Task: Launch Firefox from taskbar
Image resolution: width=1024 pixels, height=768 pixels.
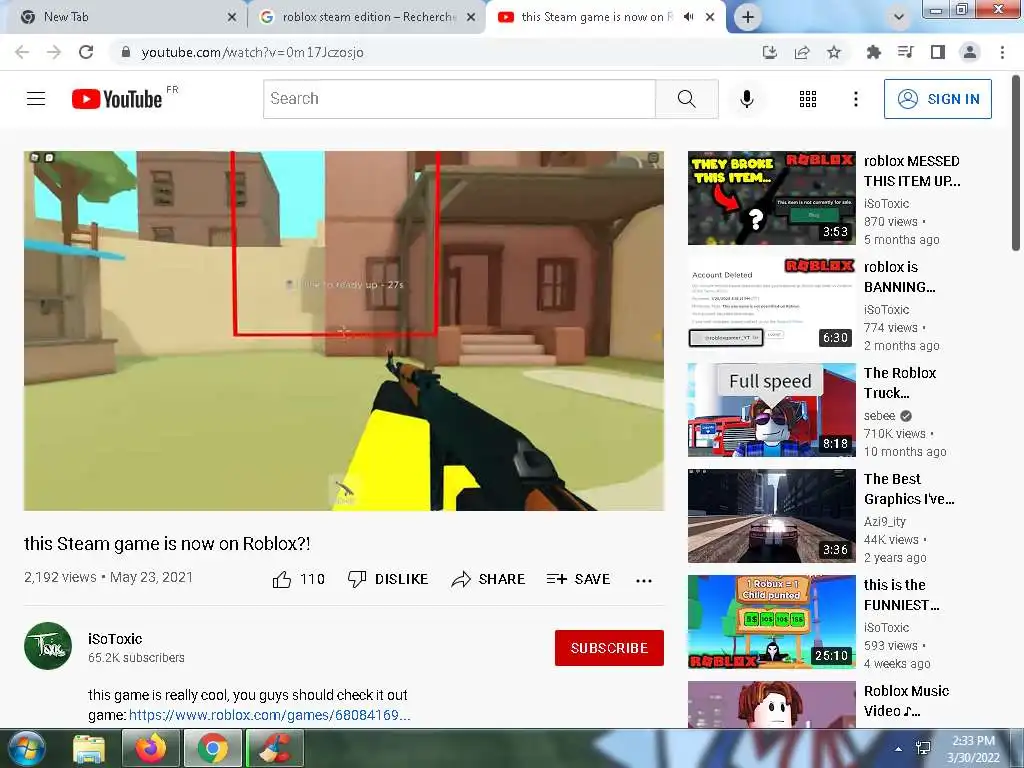Action: point(151,749)
